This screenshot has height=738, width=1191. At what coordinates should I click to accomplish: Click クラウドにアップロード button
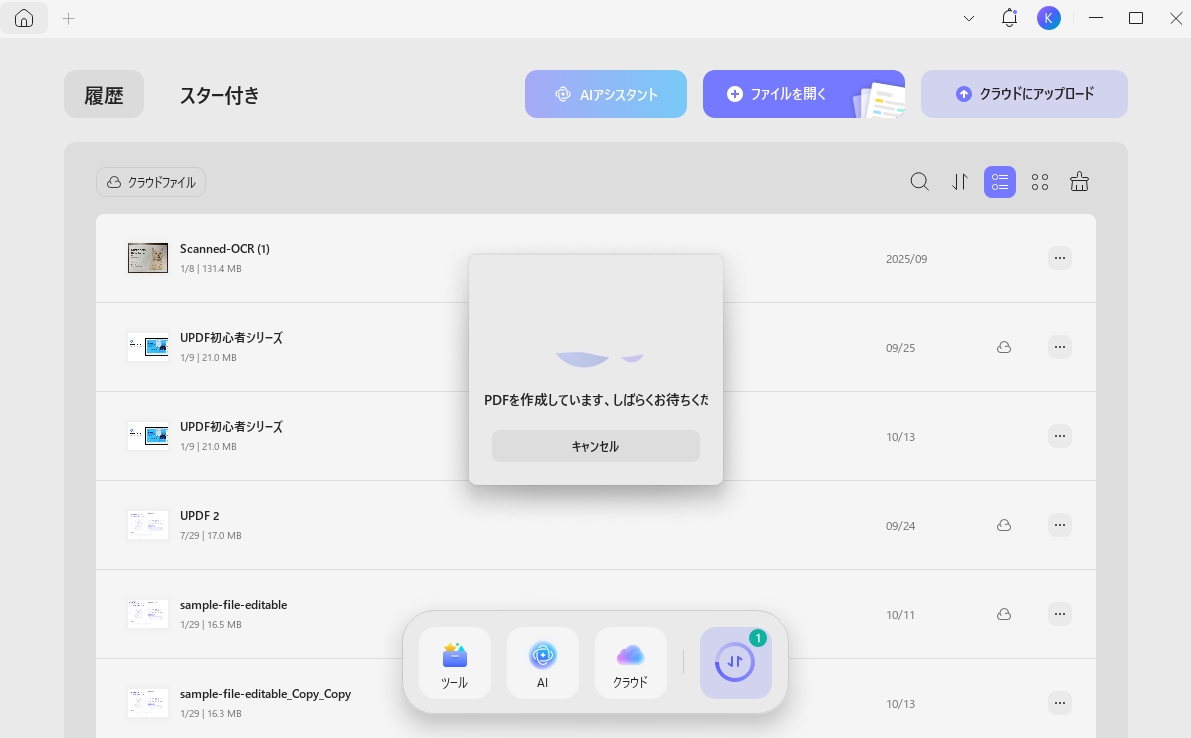[x=1024, y=94]
